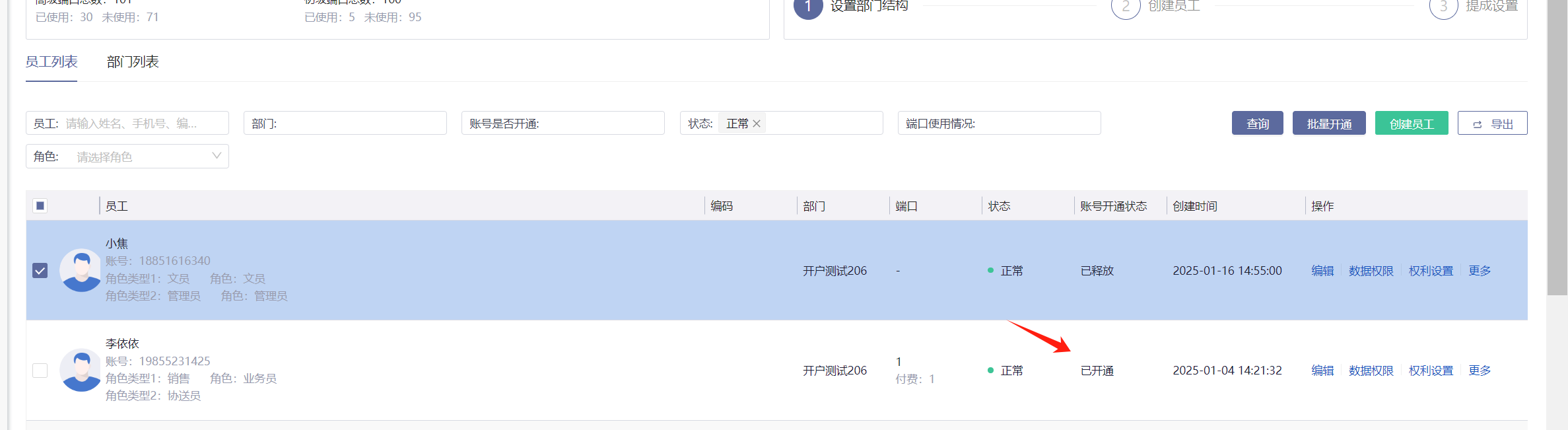Open 更多 options for 李依依
The height and width of the screenshot is (430, 1568).
1480,371
